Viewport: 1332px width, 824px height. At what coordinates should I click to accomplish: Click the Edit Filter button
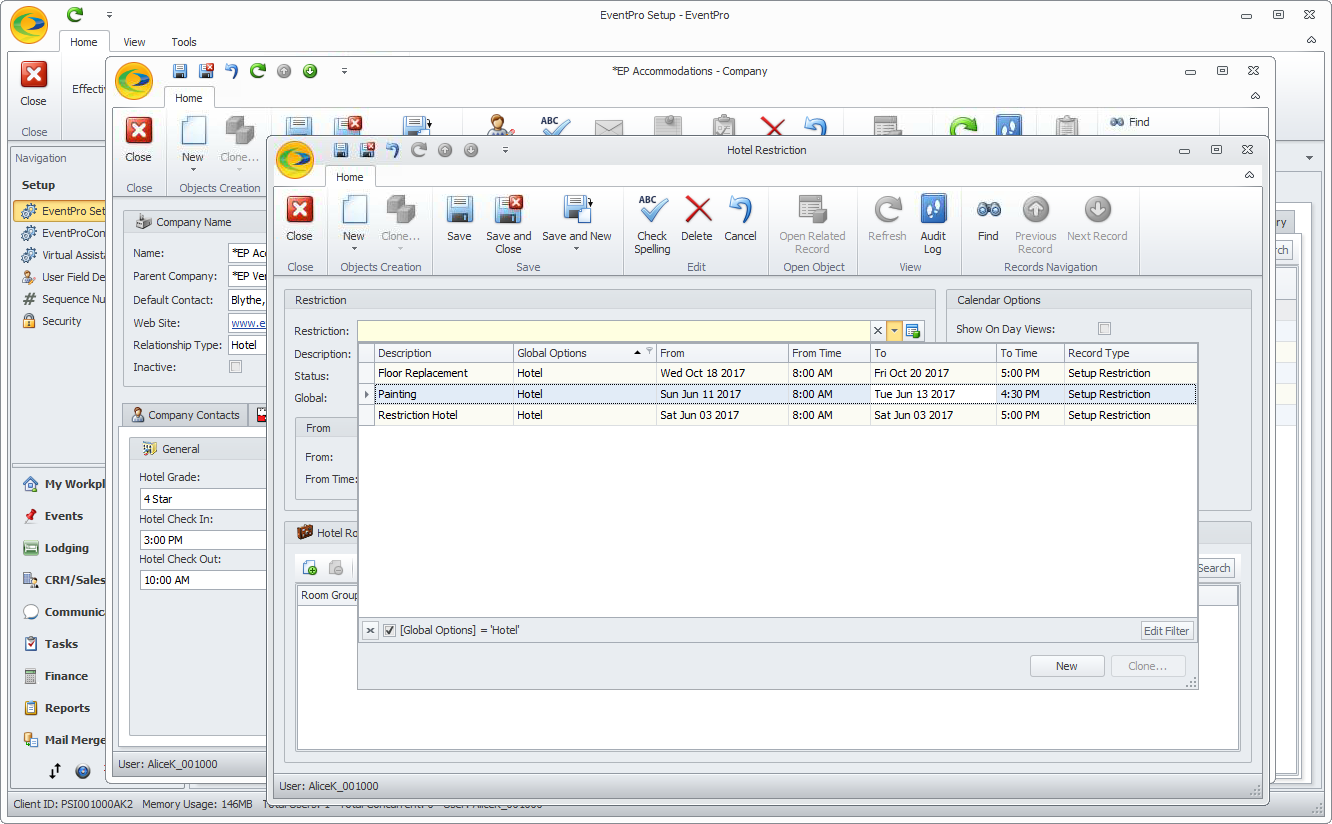click(1167, 630)
